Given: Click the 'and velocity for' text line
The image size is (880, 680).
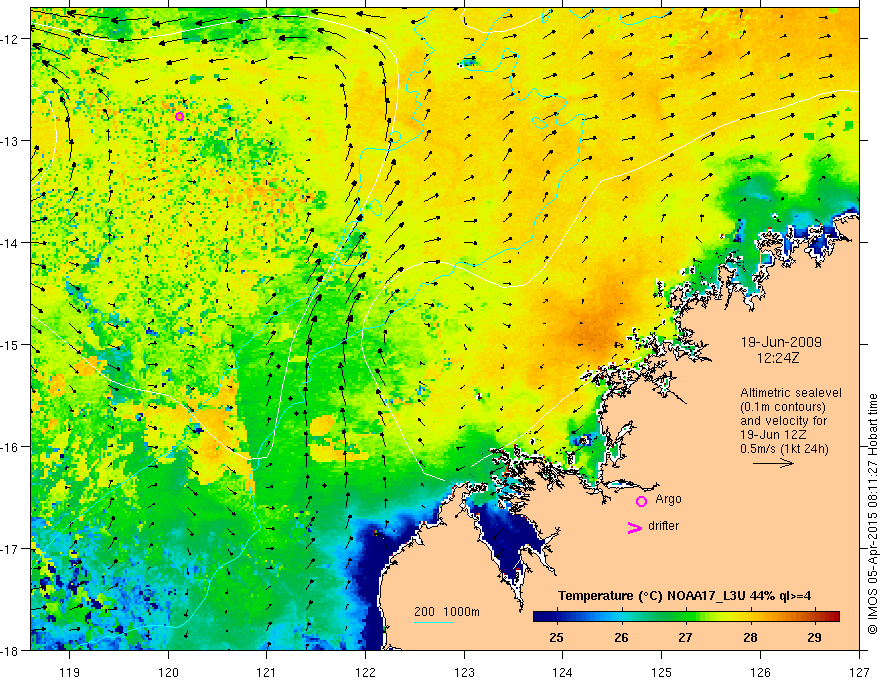Looking at the screenshot, I should (x=783, y=421).
